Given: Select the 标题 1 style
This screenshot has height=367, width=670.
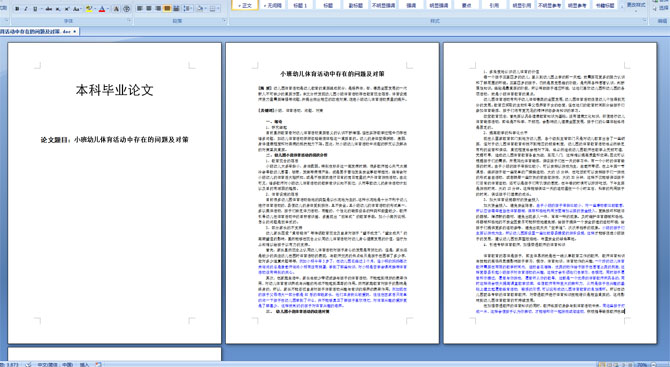Looking at the screenshot, I should [x=300, y=5].
